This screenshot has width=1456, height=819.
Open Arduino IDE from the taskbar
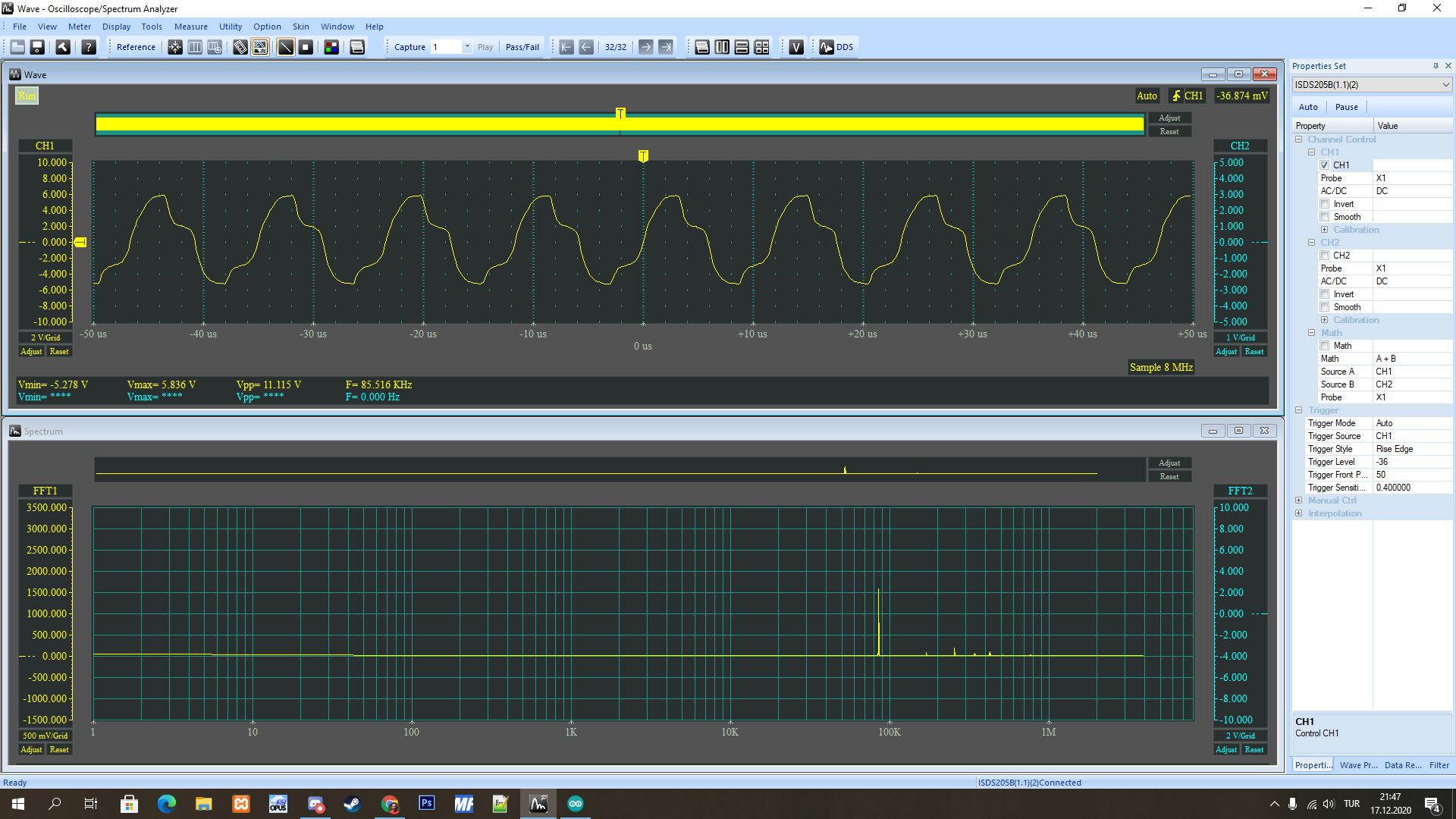(576, 804)
